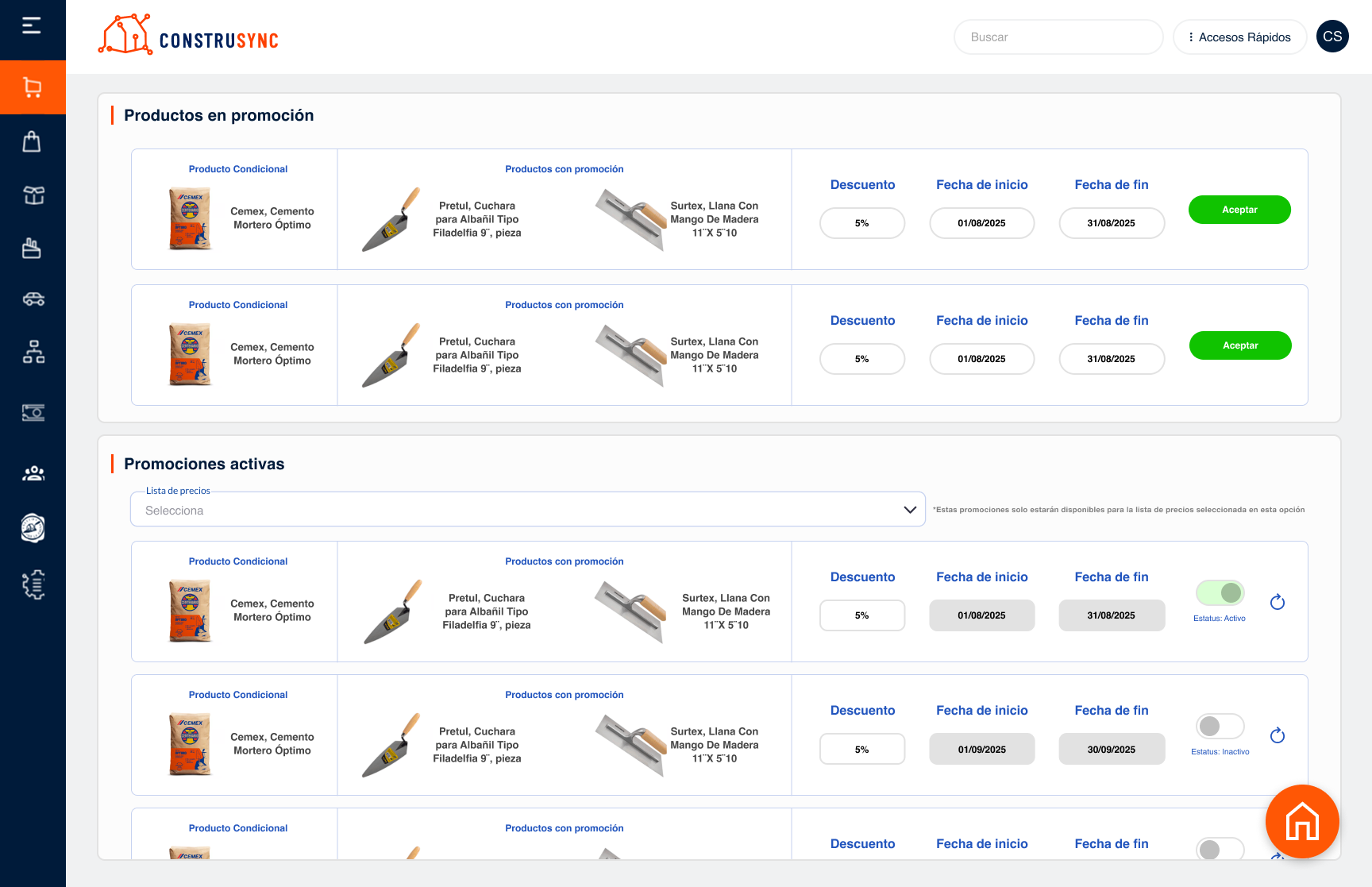Click 'Estatus: Activo' label
The width and height of the screenshot is (1372, 887).
pos(1220,619)
